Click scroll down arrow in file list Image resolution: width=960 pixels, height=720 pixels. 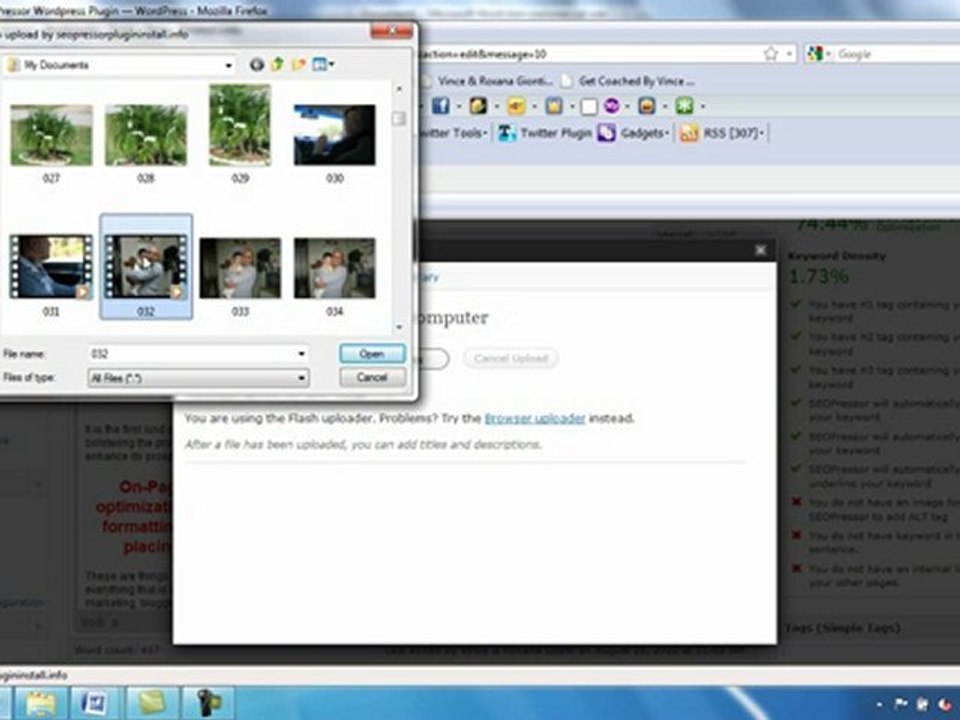coord(399,327)
